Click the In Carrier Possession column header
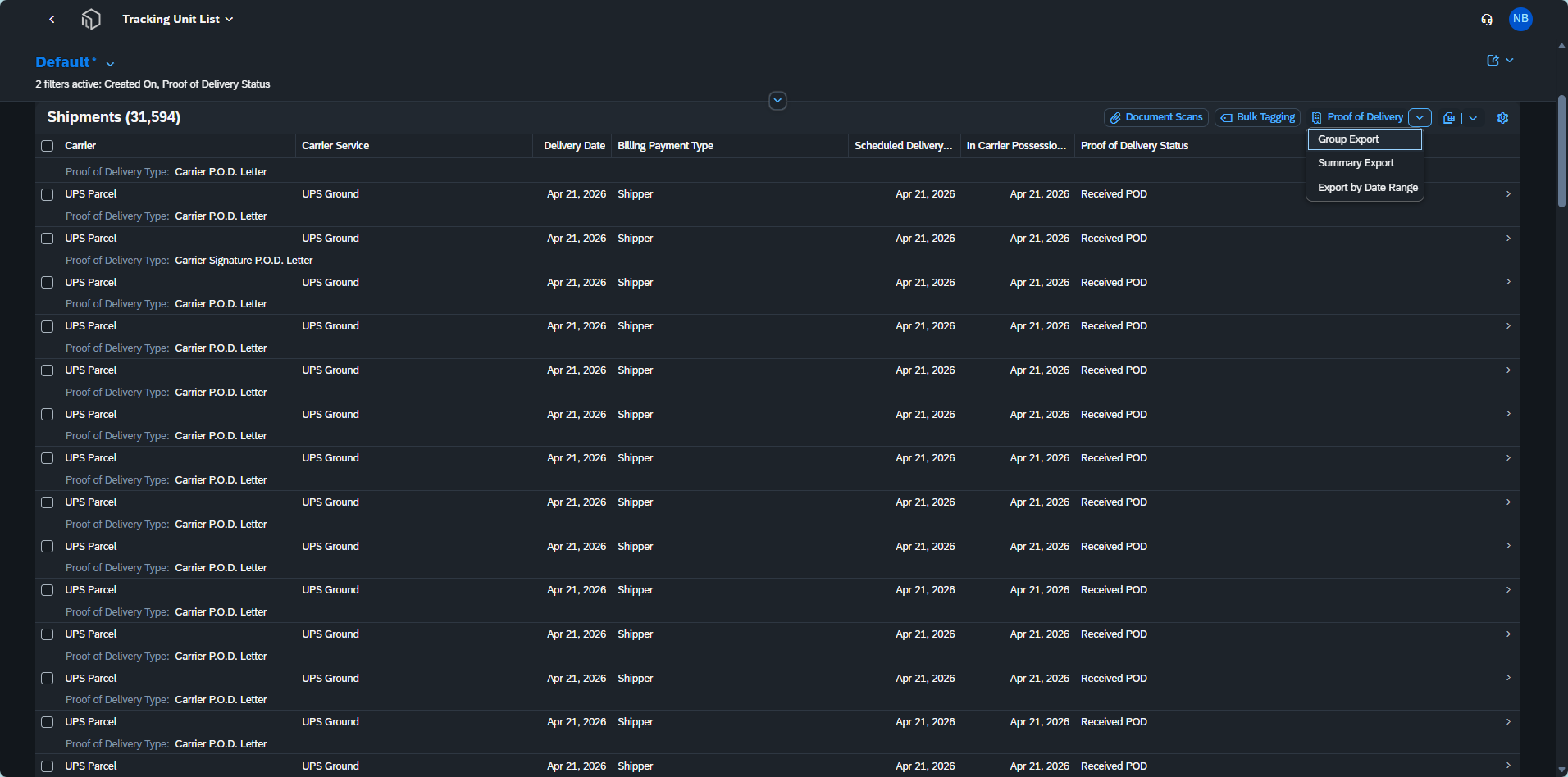This screenshot has height=777, width=1568. point(1016,146)
